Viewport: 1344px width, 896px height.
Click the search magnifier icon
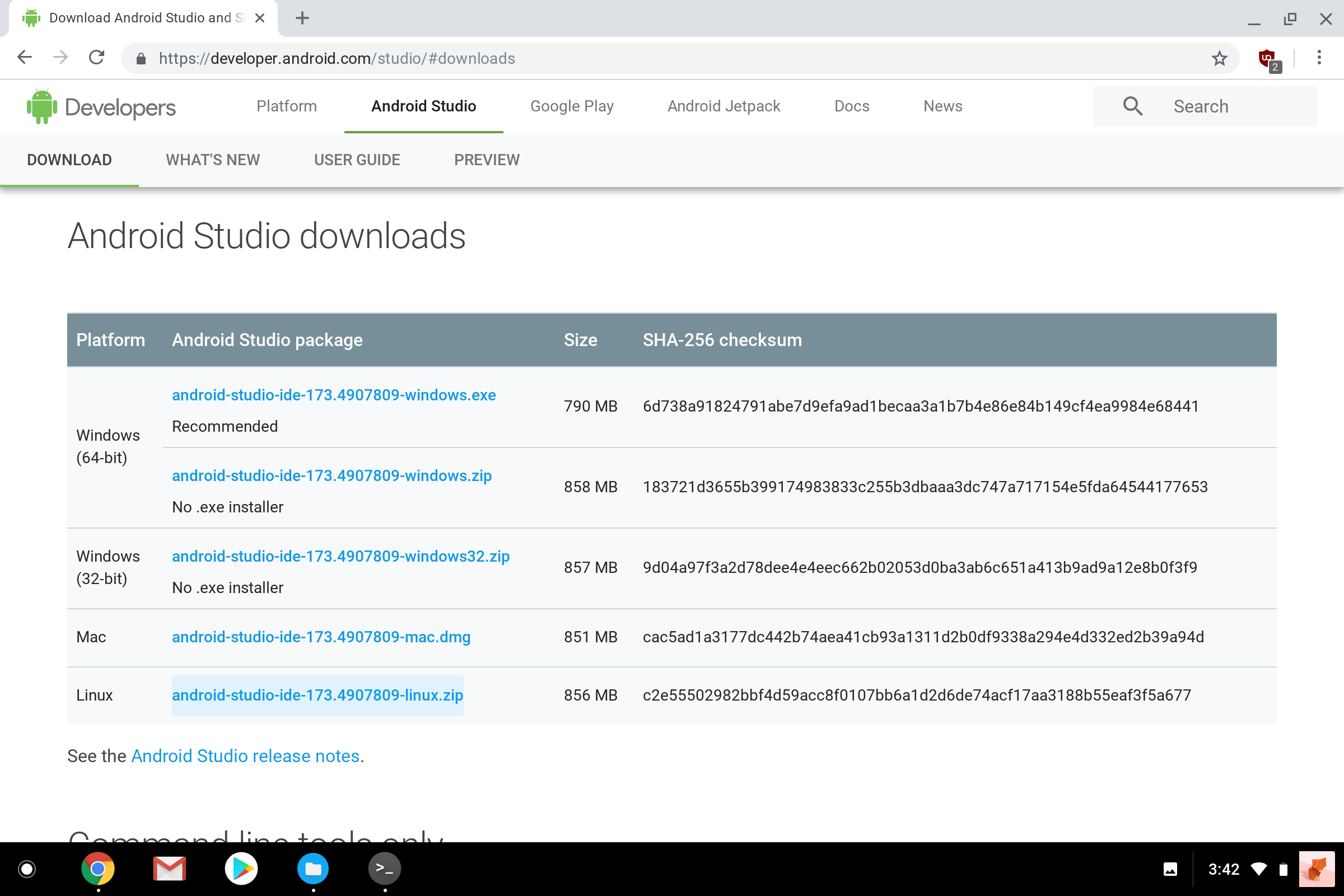click(x=1132, y=106)
